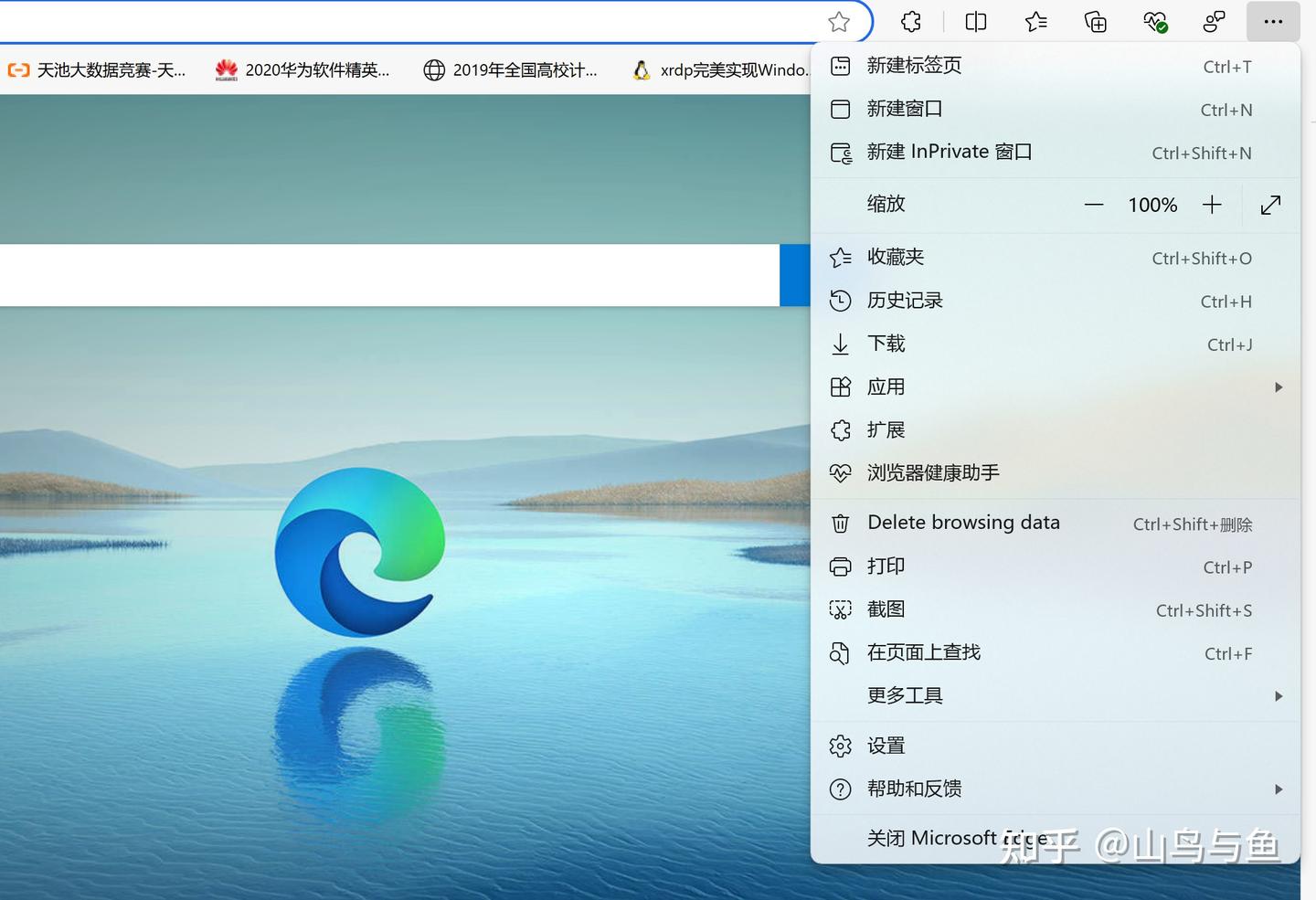The image size is (1316, 900).
Task: Select 打印 menu item
Action: pyautogui.click(x=1056, y=566)
